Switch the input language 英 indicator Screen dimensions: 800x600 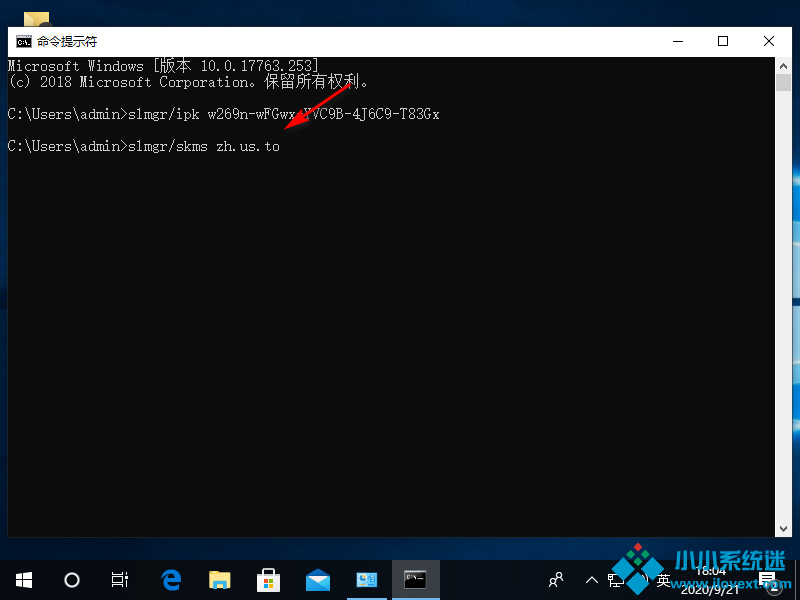tap(663, 580)
